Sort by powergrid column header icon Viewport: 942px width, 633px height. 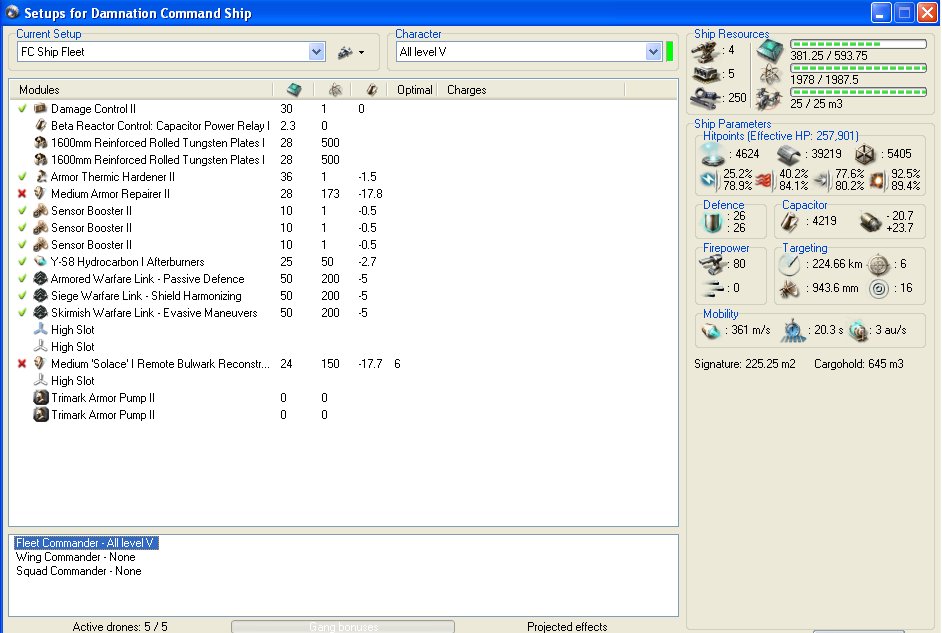[x=335, y=90]
